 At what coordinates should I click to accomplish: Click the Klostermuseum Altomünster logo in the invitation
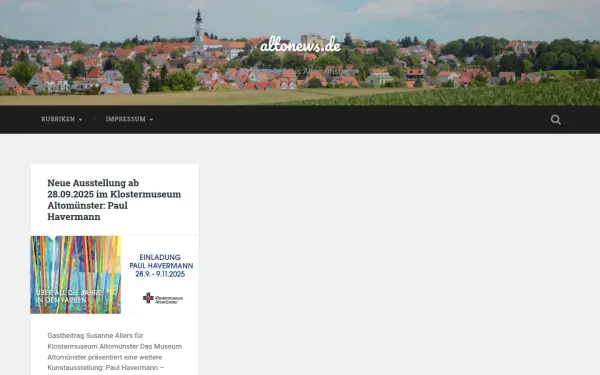pyautogui.click(x=163, y=298)
